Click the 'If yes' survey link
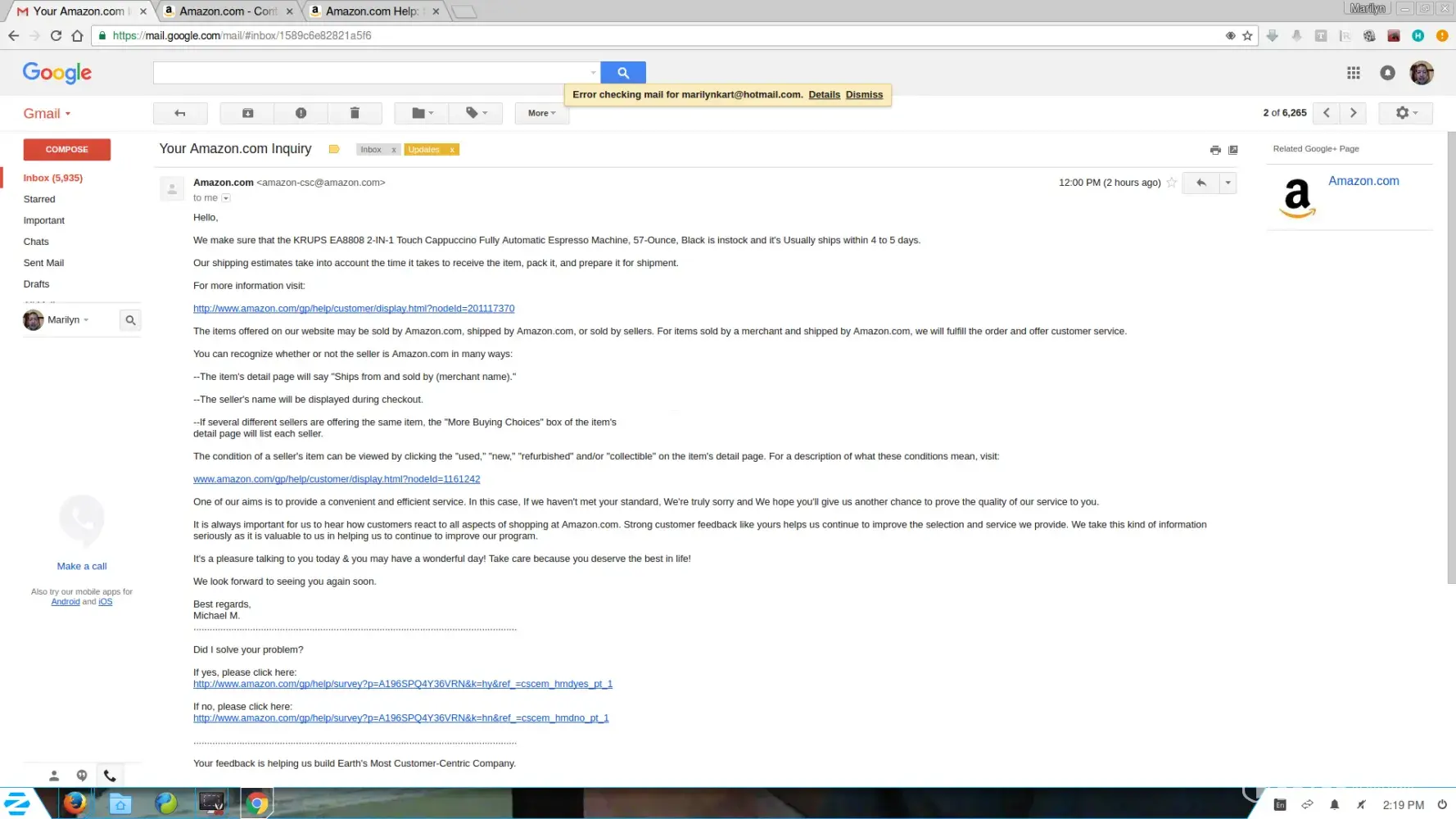The height and width of the screenshot is (819, 1456). tap(403, 684)
